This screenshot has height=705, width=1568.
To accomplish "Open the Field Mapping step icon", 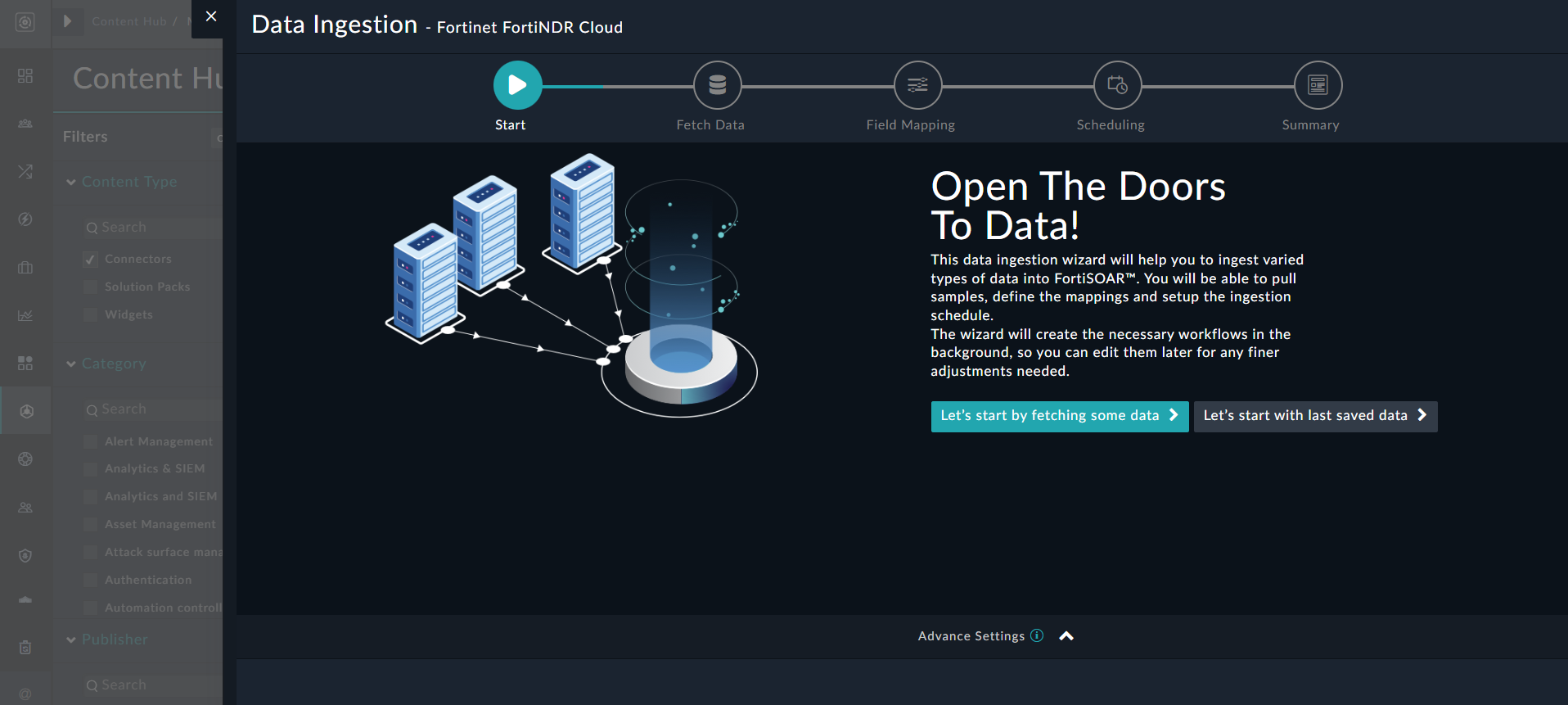I will click(917, 85).
